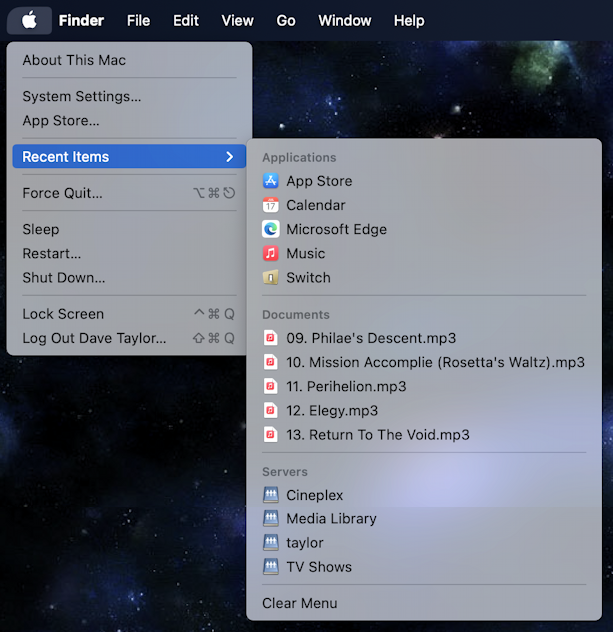
Task: Connect to the Cineplex server
Action: [424, 495]
